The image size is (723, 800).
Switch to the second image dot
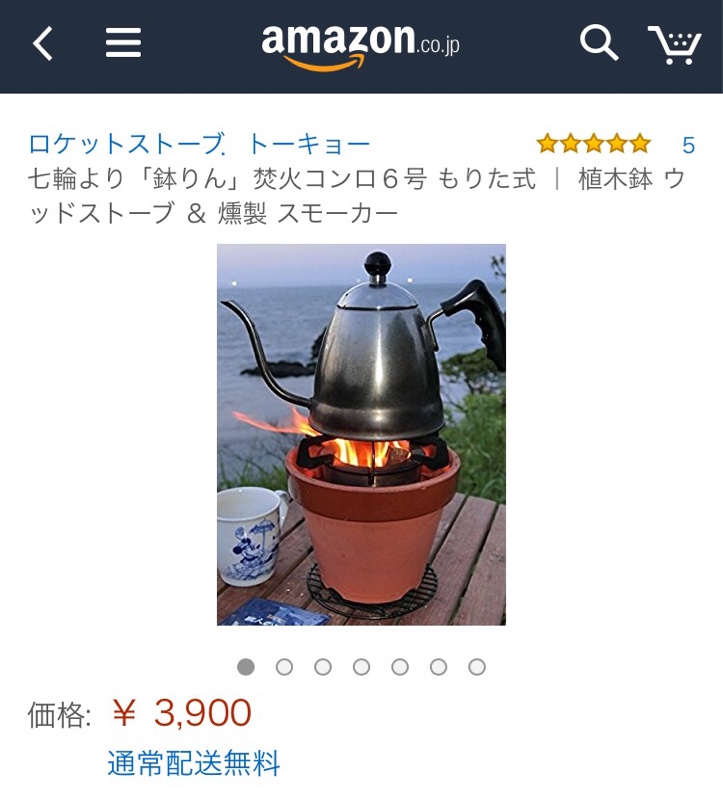coord(284,667)
